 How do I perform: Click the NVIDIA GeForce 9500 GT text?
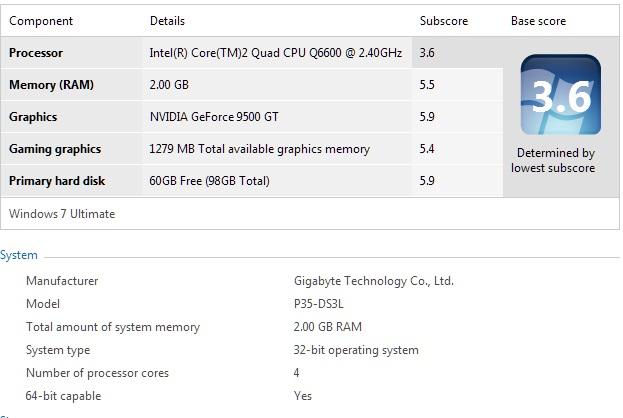[214, 117]
